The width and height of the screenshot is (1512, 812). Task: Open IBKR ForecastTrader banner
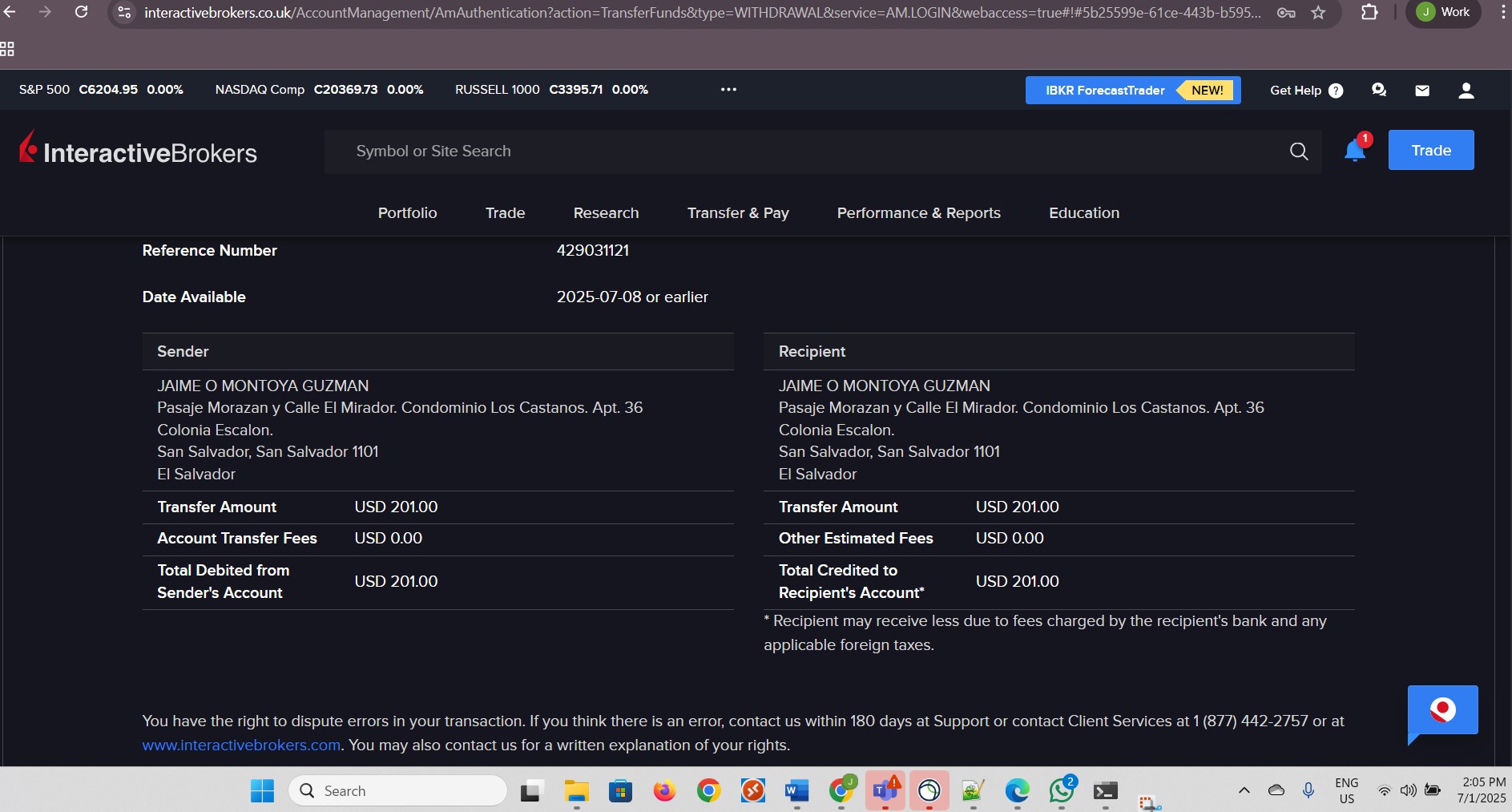point(1132,90)
